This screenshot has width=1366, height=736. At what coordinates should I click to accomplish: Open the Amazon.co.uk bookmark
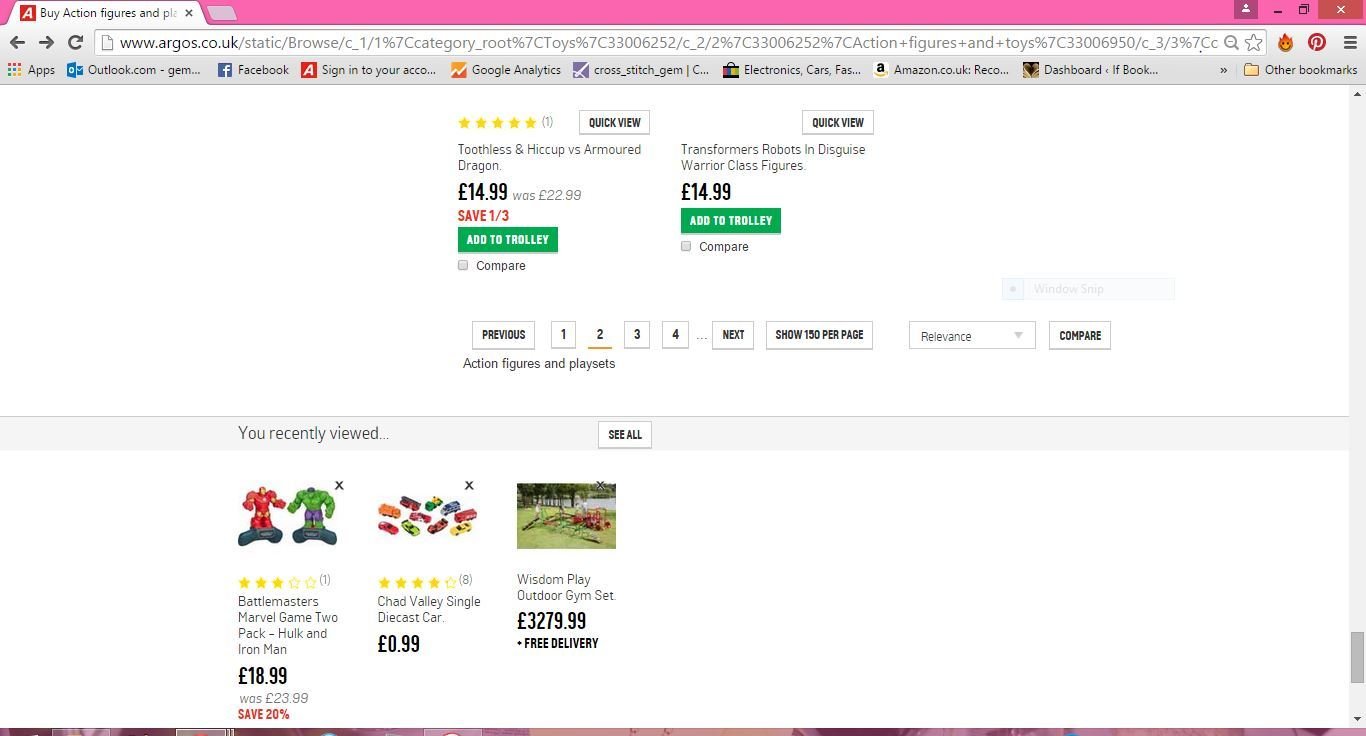tap(941, 70)
